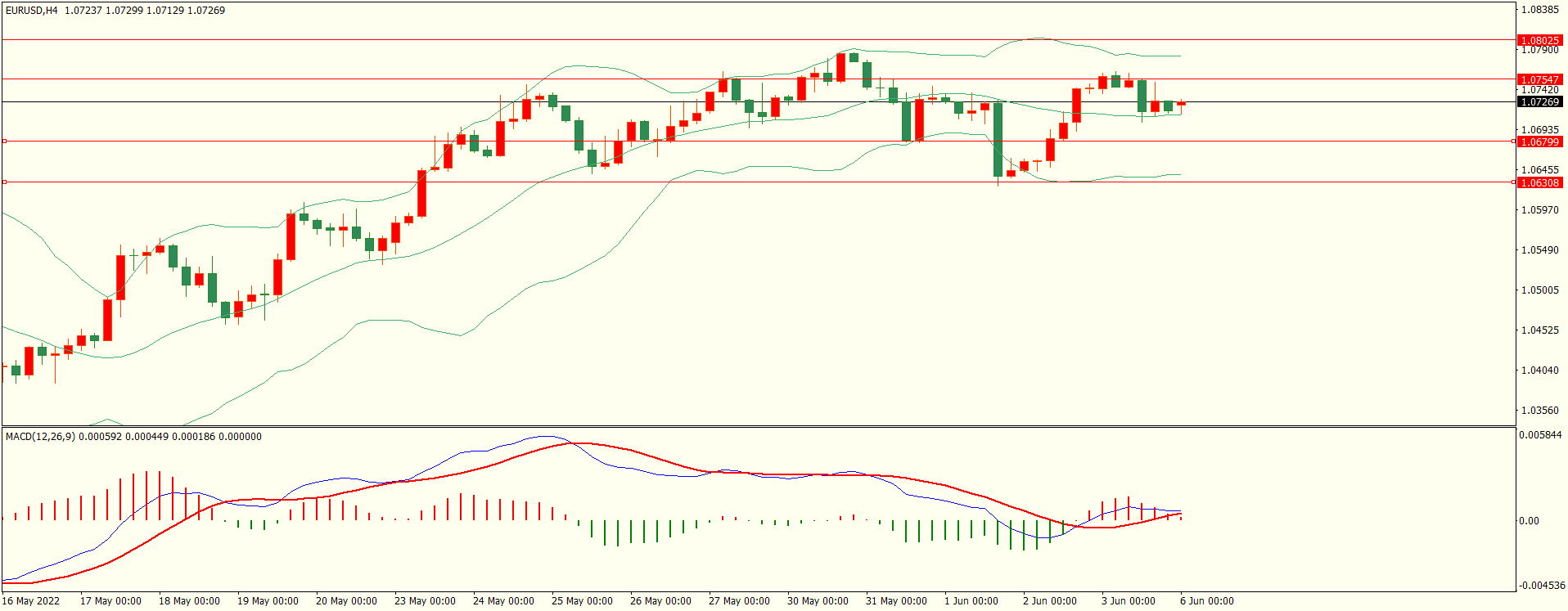Viewport: 1568px width, 611px height.
Task: Select the 6 Jun 00:00 time label
Action: pos(1207,601)
